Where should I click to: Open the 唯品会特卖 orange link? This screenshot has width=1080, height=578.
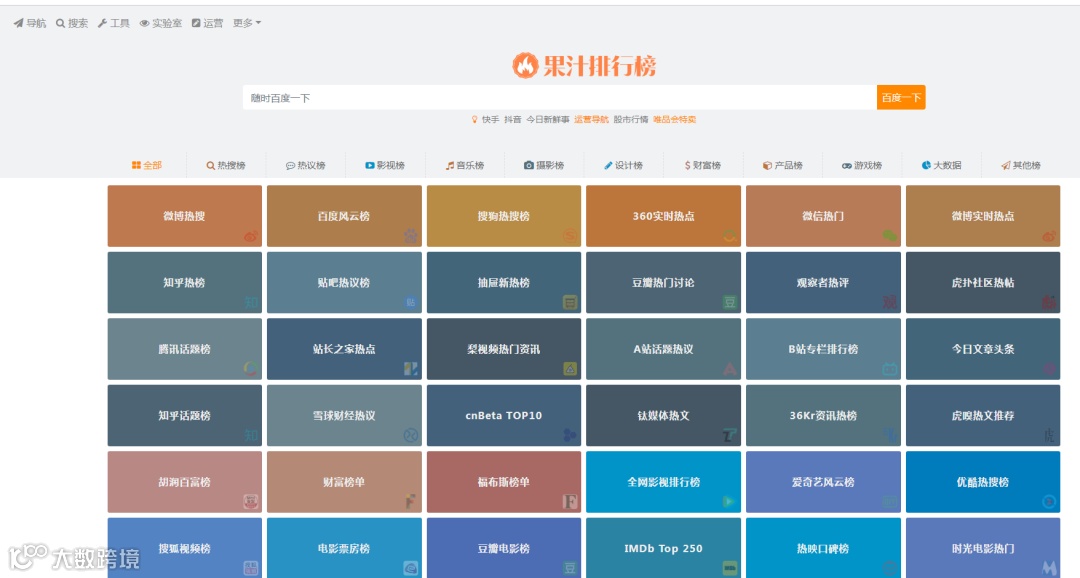pos(674,119)
